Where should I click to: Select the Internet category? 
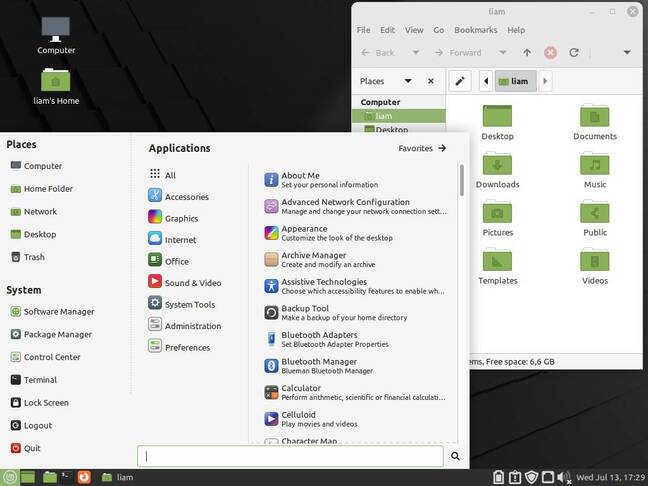172,239
